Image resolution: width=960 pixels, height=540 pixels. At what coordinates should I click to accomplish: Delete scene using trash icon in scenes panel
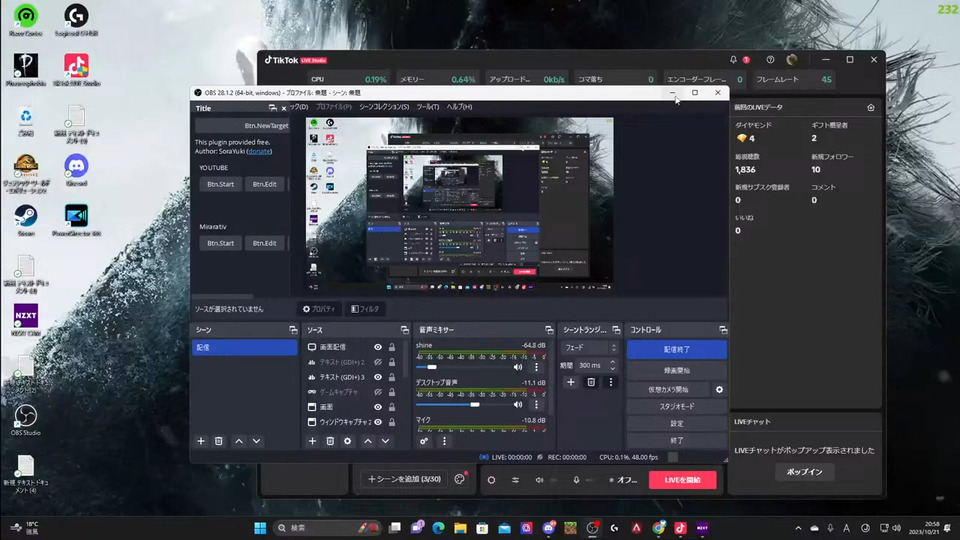click(219, 441)
